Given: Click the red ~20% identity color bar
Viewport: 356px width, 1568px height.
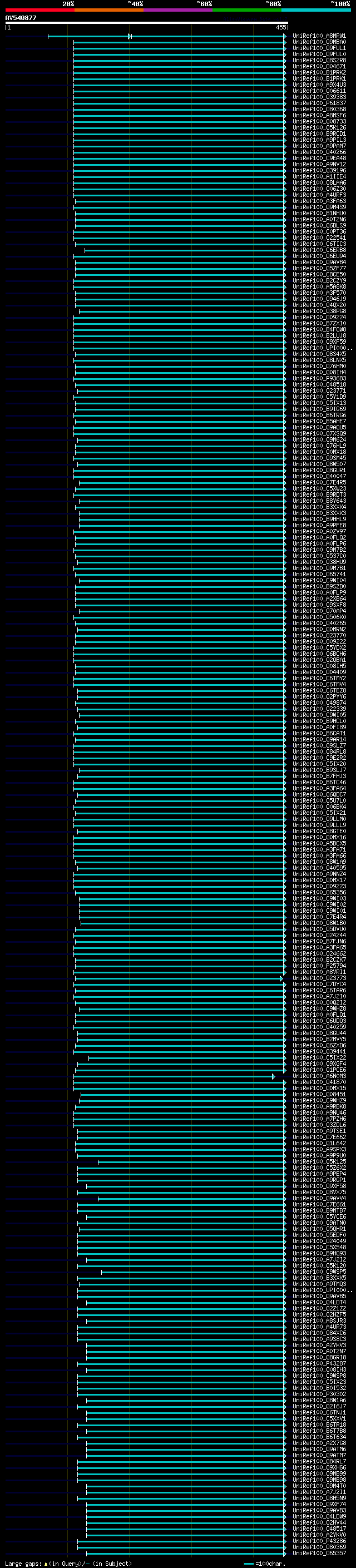Looking at the screenshot, I should [x=39, y=10].
